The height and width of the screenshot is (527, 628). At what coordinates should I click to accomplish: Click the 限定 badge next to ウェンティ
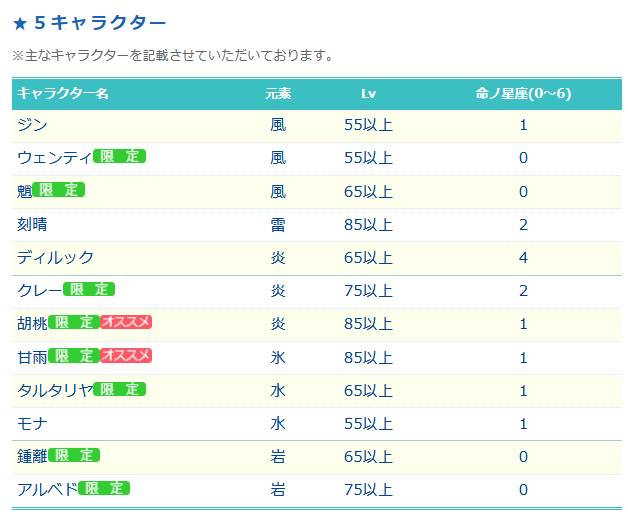coord(119,156)
